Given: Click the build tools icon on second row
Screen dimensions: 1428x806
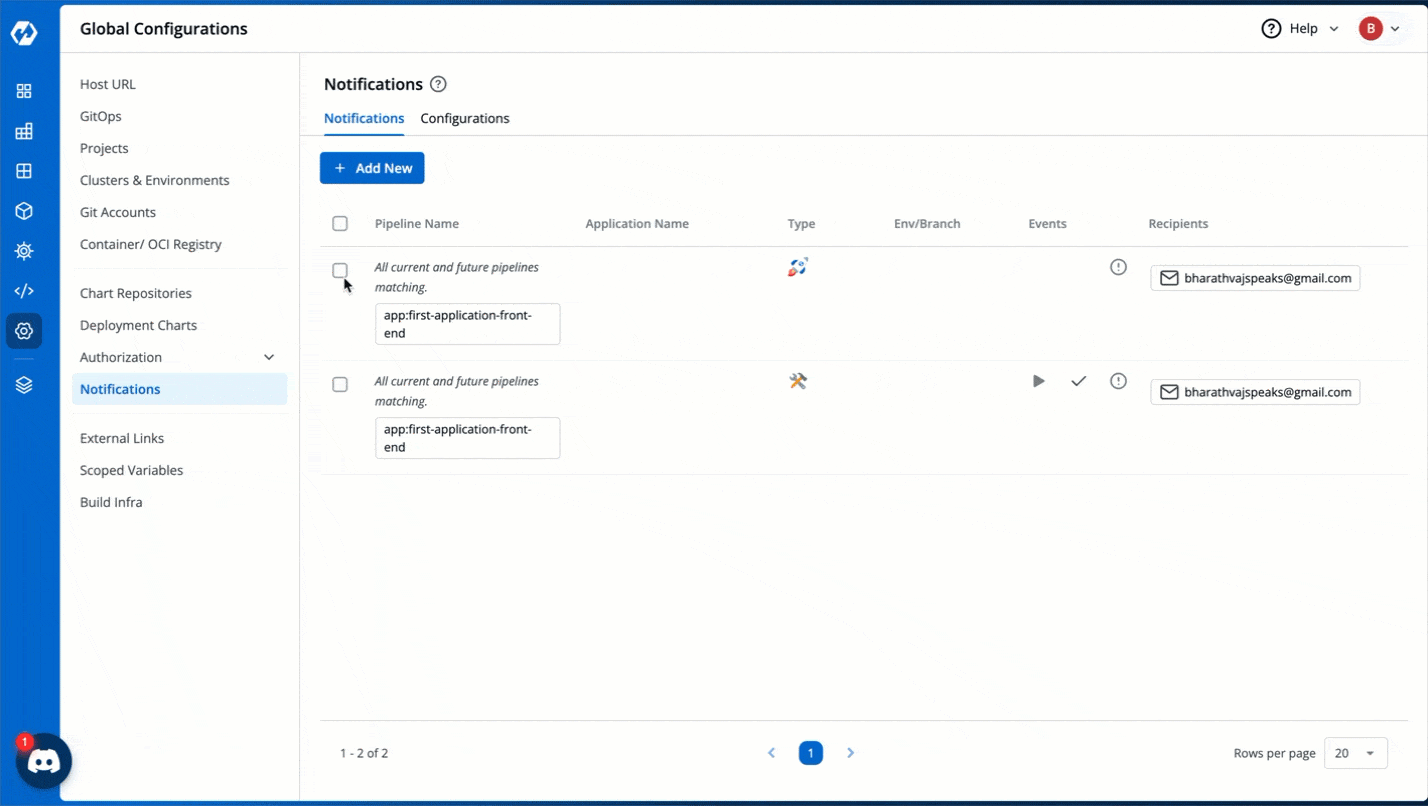Looking at the screenshot, I should [797, 380].
